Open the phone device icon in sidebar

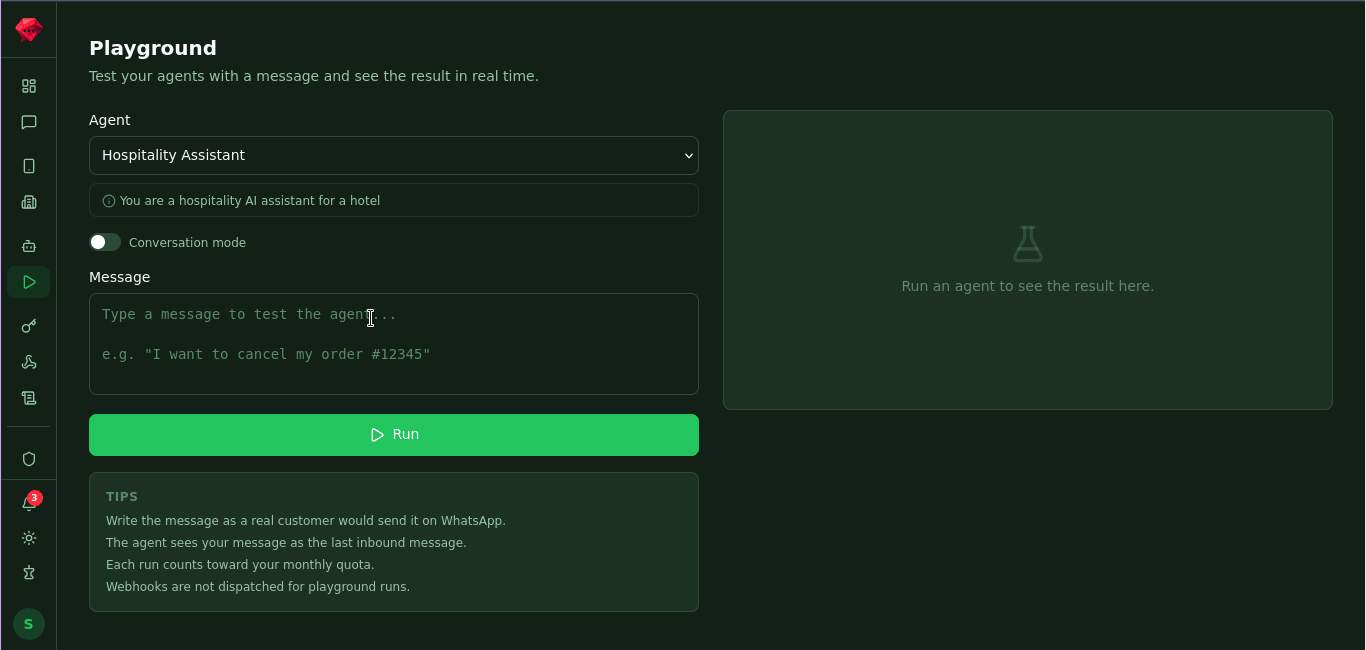pos(29,166)
